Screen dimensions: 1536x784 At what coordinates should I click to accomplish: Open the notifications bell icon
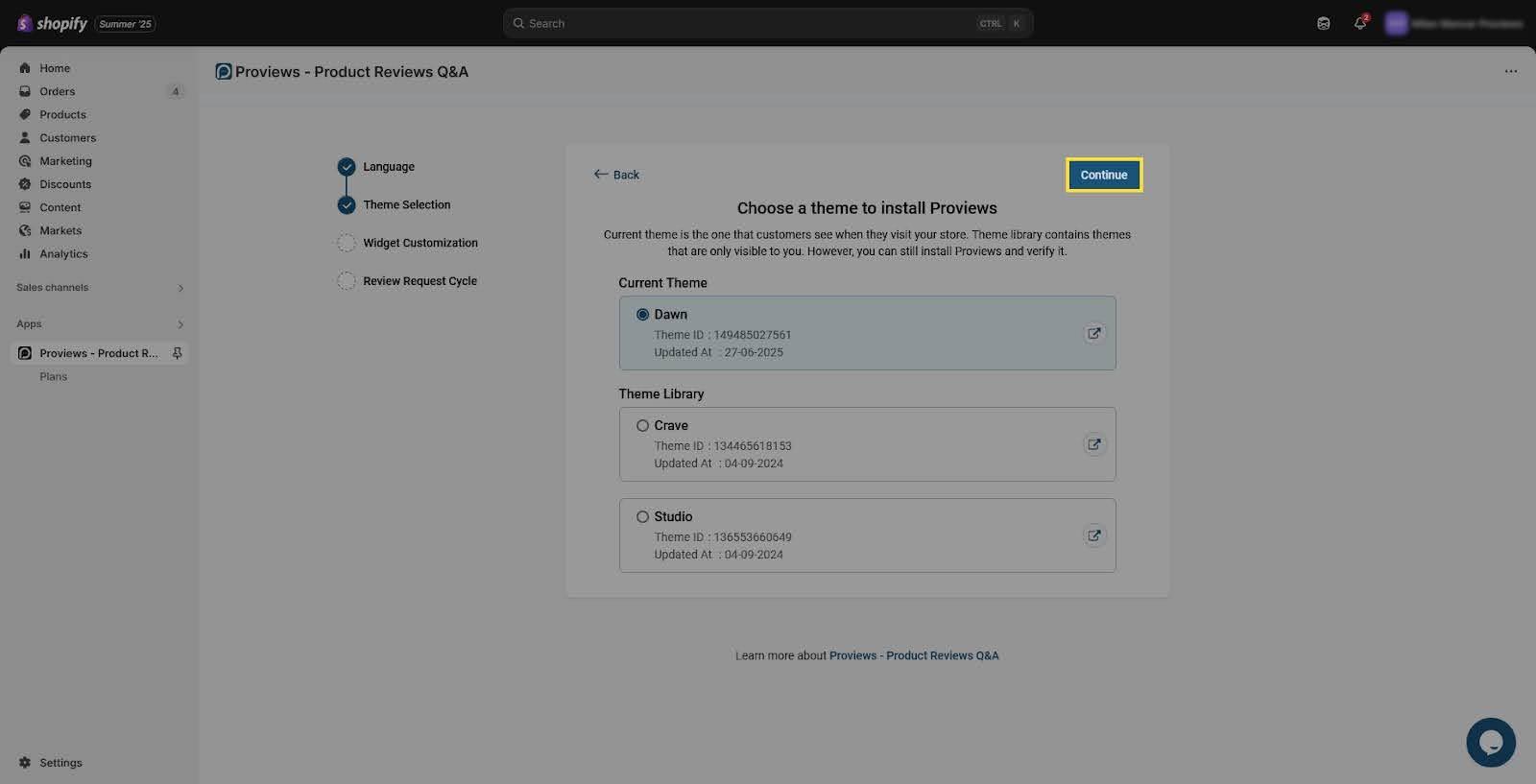point(1359,23)
